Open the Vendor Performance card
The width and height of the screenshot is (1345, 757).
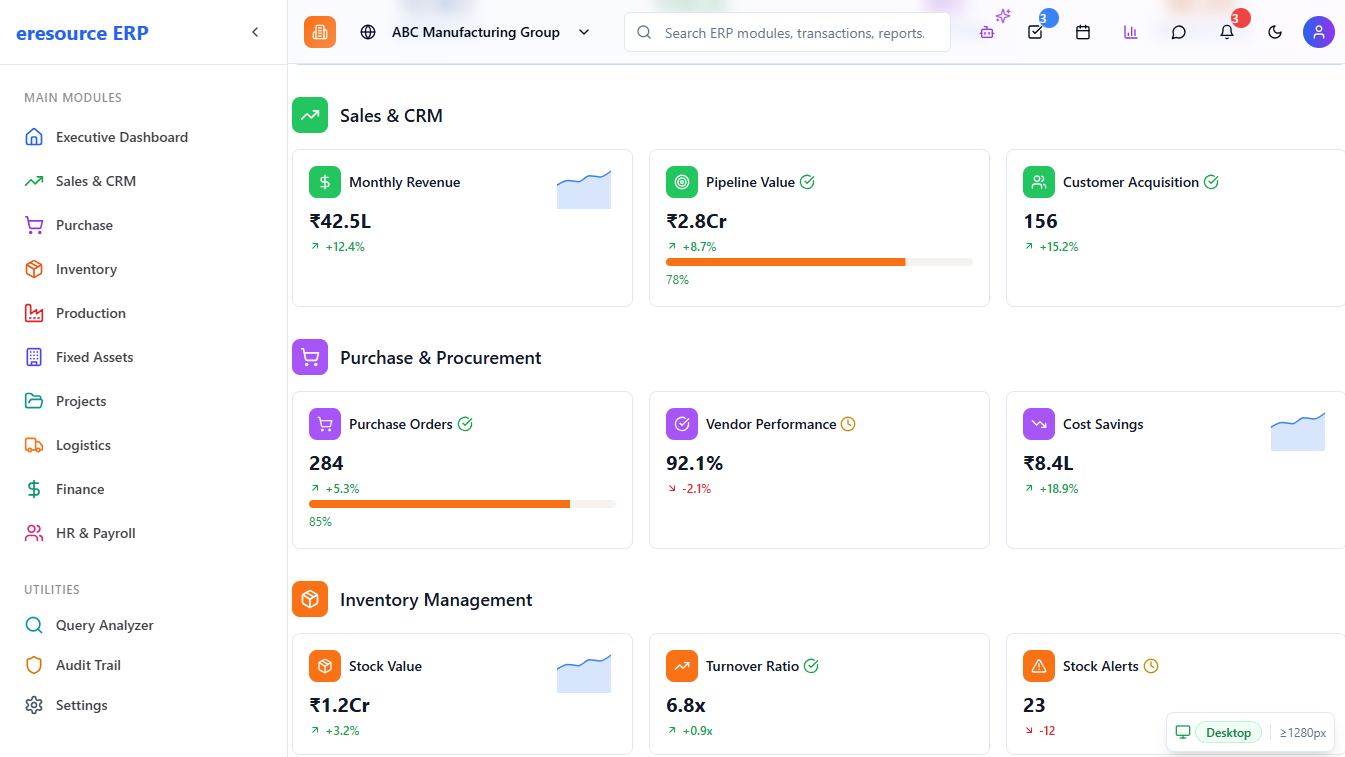click(x=818, y=470)
